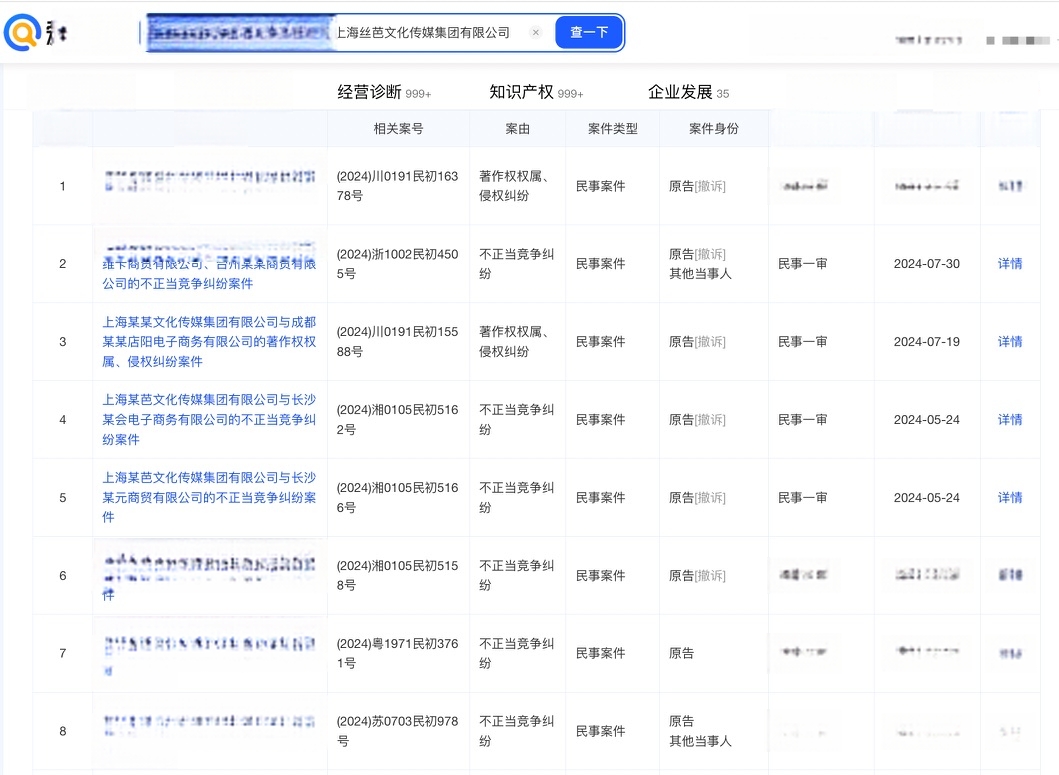Click the 案由 column header
Screen dimensions: 1059x775
point(517,128)
